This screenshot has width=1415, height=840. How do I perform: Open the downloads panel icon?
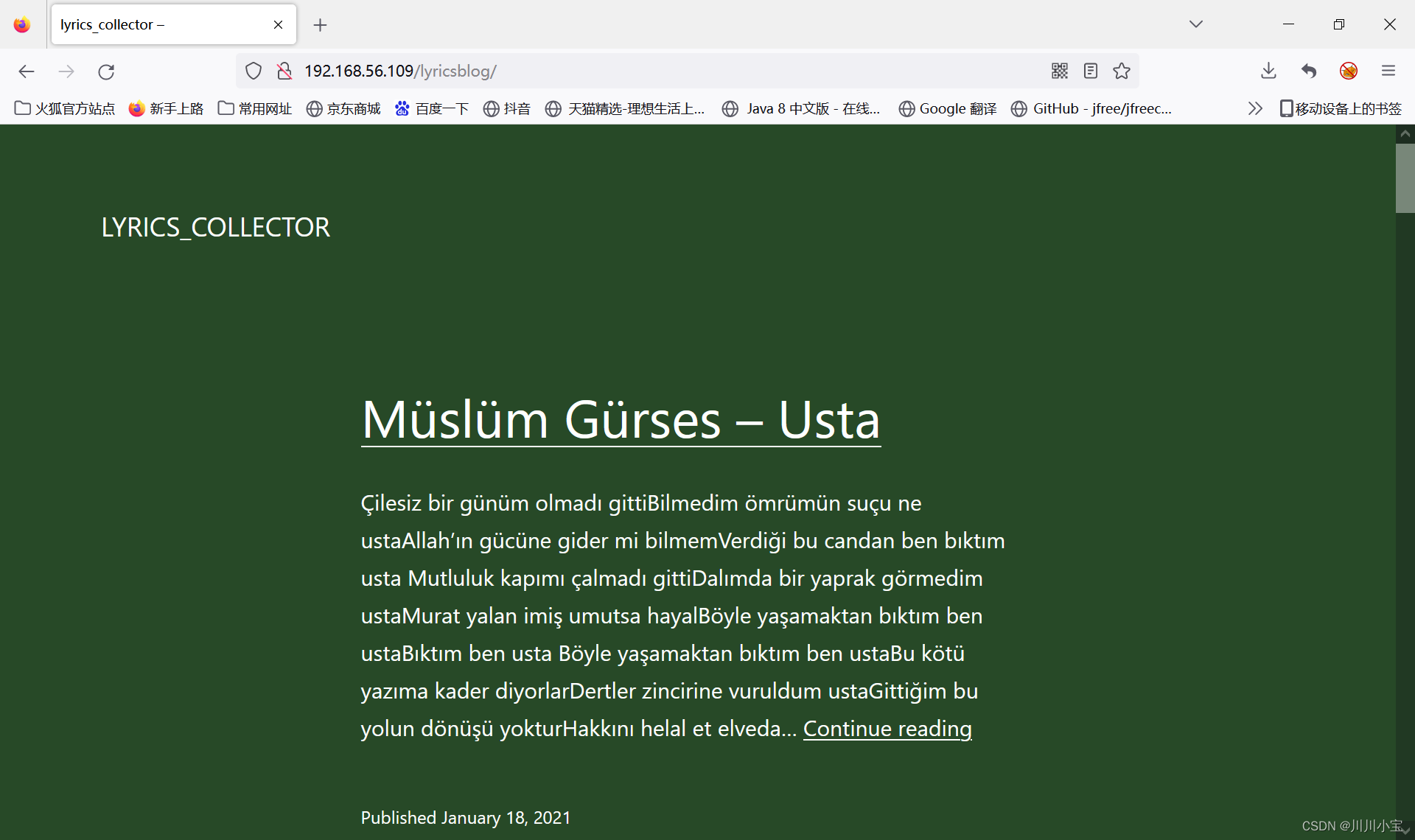(x=1268, y=71)
